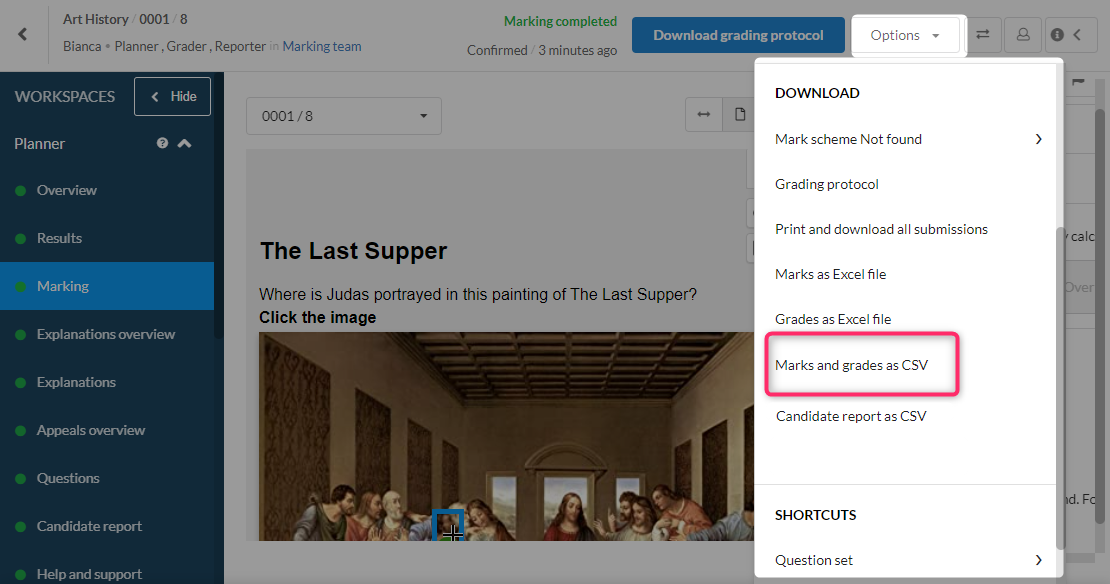
Task: Click the page view icon
Action: click(x=739, y=115)
